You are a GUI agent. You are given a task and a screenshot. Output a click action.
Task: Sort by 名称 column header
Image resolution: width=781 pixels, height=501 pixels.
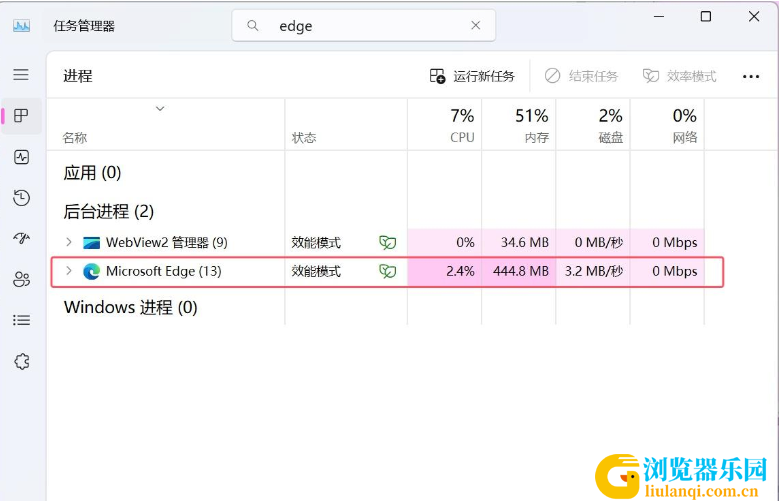[75, 138]
